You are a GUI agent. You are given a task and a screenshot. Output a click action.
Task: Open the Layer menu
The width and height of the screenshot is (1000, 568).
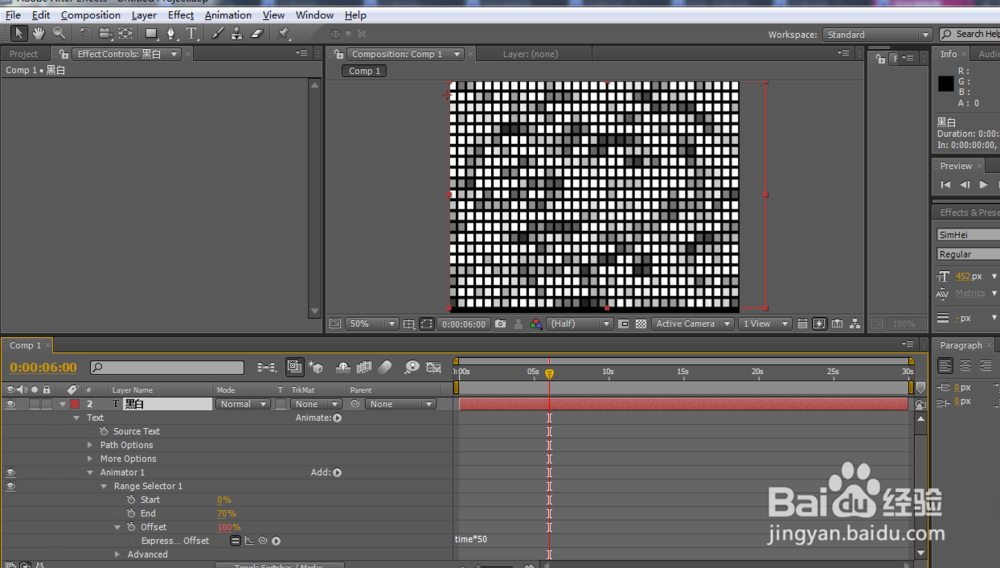143,15
